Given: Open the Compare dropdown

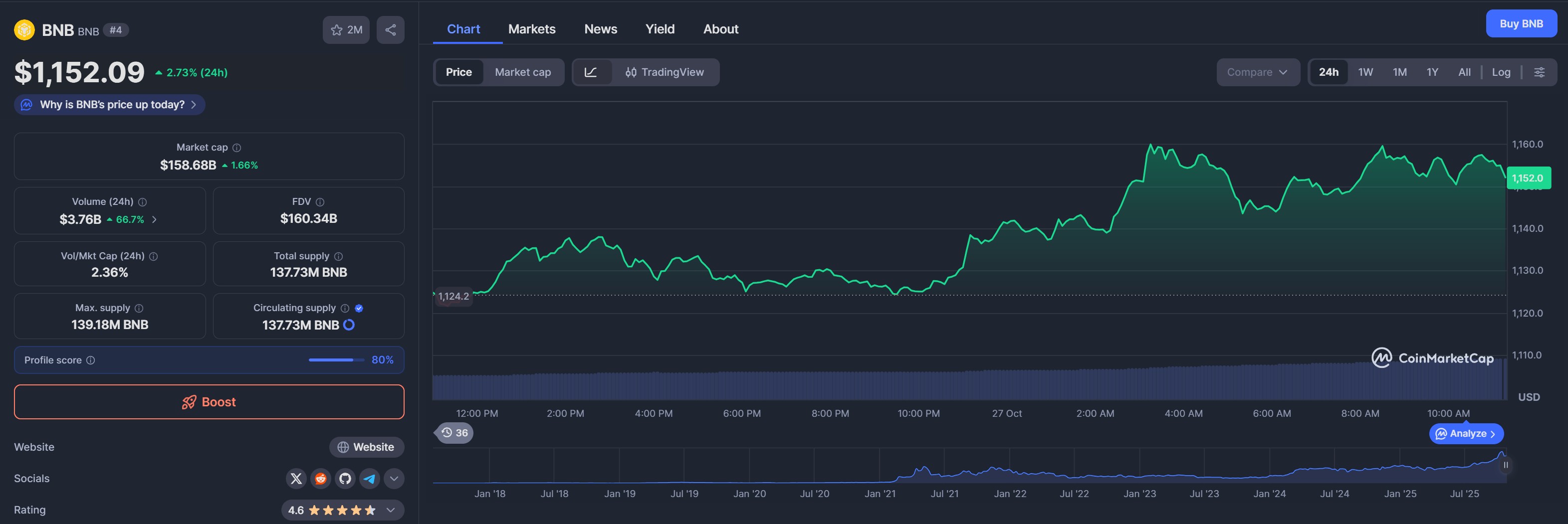Looking at the screenshot, I should click(1257, 72).
